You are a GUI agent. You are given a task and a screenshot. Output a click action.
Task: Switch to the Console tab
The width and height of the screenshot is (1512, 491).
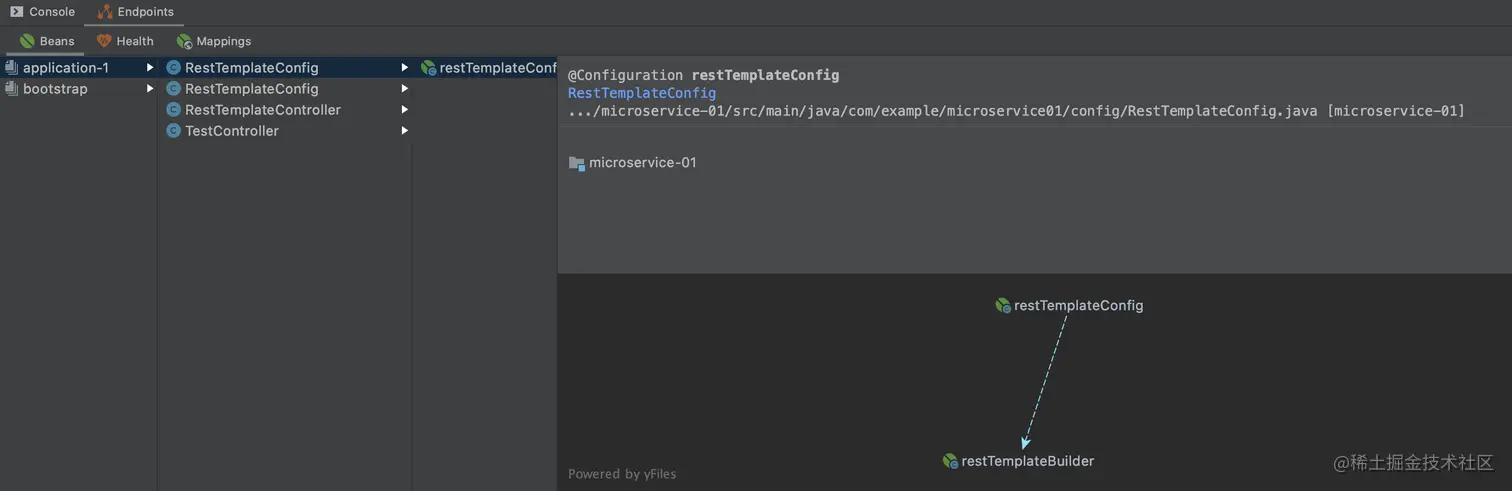point(42,12)
